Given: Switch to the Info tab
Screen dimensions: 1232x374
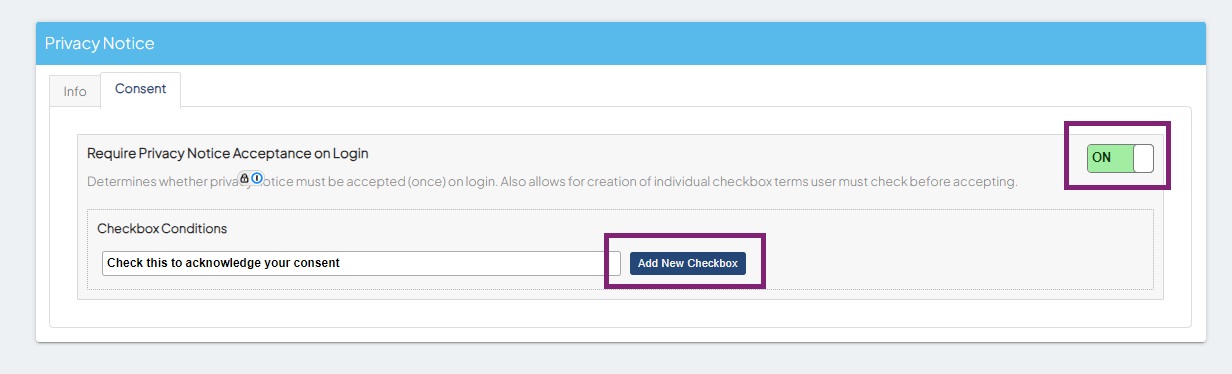Looking at the screenshot, I should (75, 91).
